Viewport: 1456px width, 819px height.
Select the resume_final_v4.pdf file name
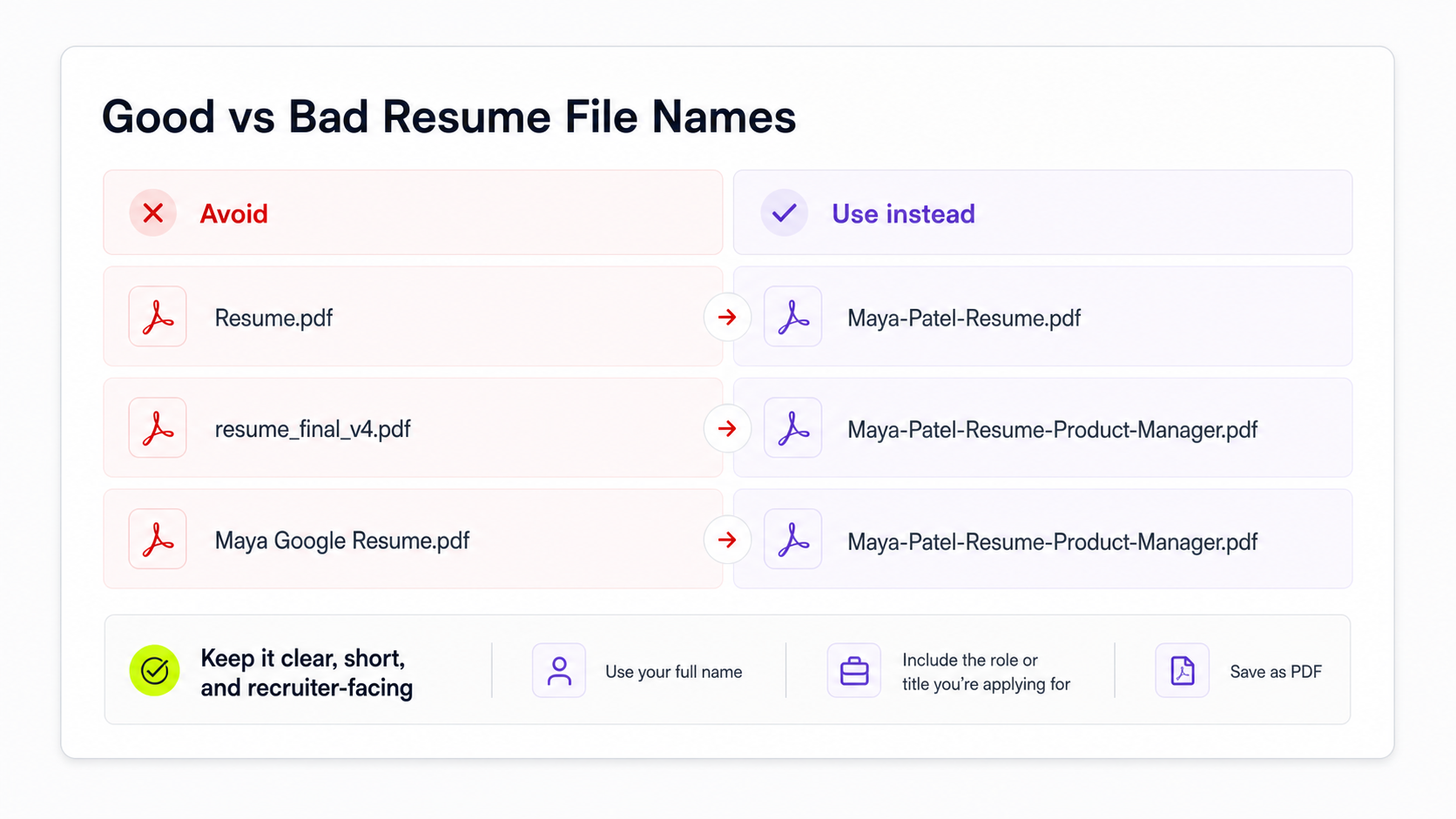[313, 429]
